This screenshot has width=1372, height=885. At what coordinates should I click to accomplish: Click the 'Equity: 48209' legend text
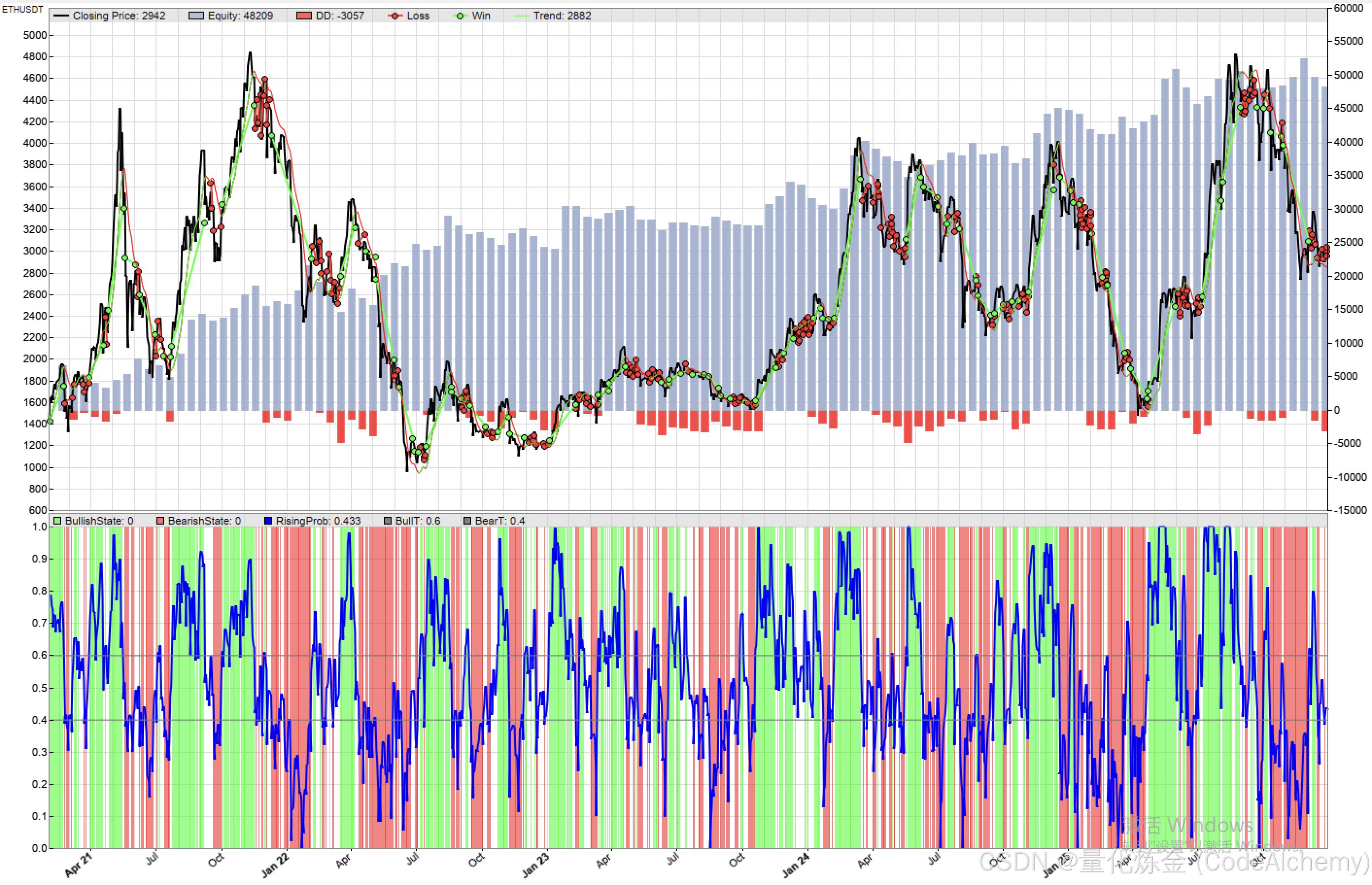pyautogui.click(x=240, y=16)
